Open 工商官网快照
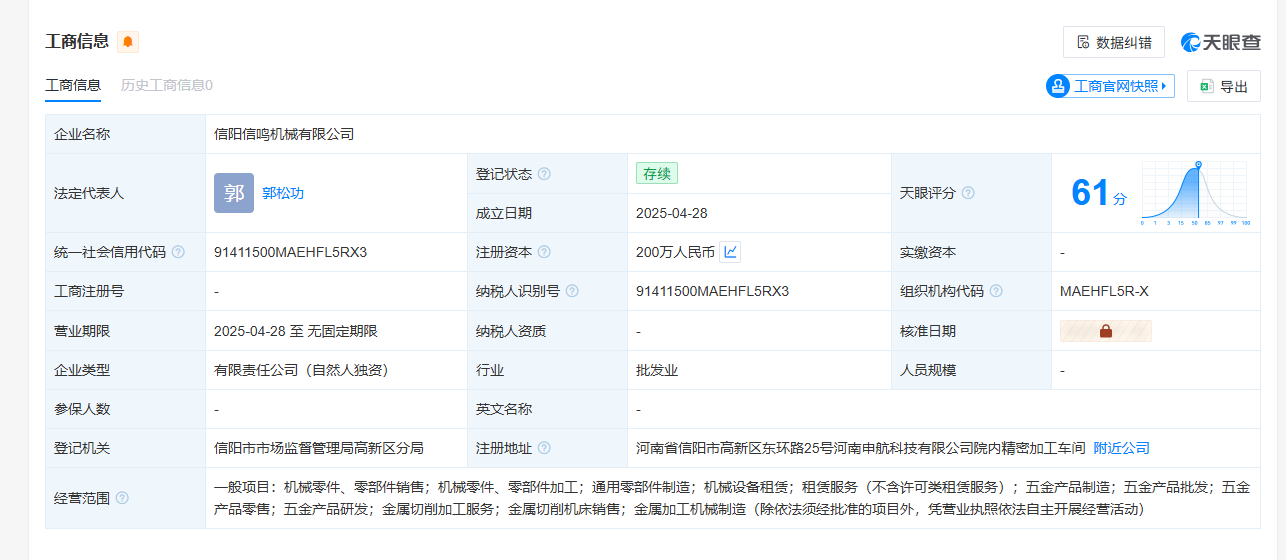Image resolution: width=1286 pixels, height=560 pixels. [1110, 86]
